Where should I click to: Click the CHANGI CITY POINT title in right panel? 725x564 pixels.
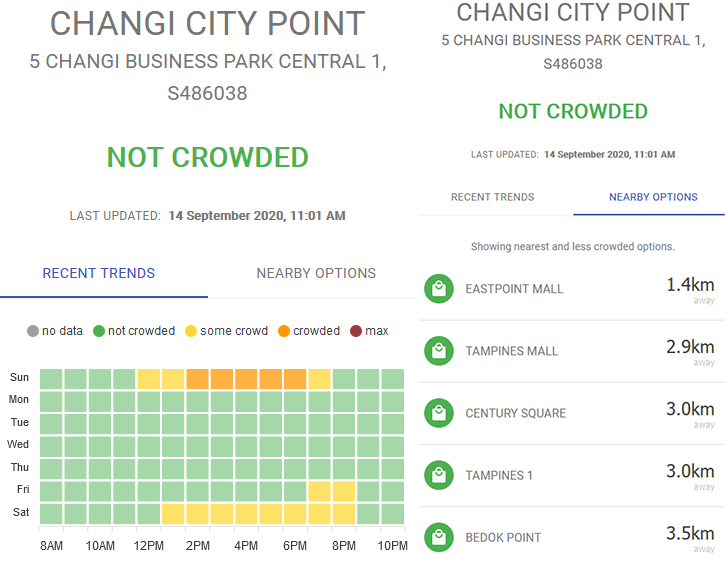(x=573, y=12)
